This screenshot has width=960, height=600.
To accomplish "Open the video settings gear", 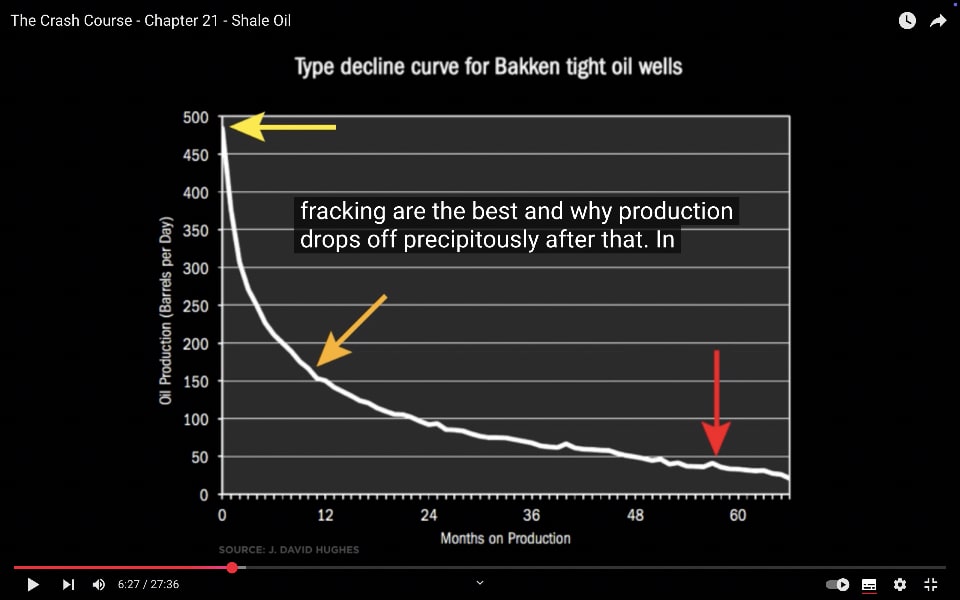I will click(x=899, y=585).
